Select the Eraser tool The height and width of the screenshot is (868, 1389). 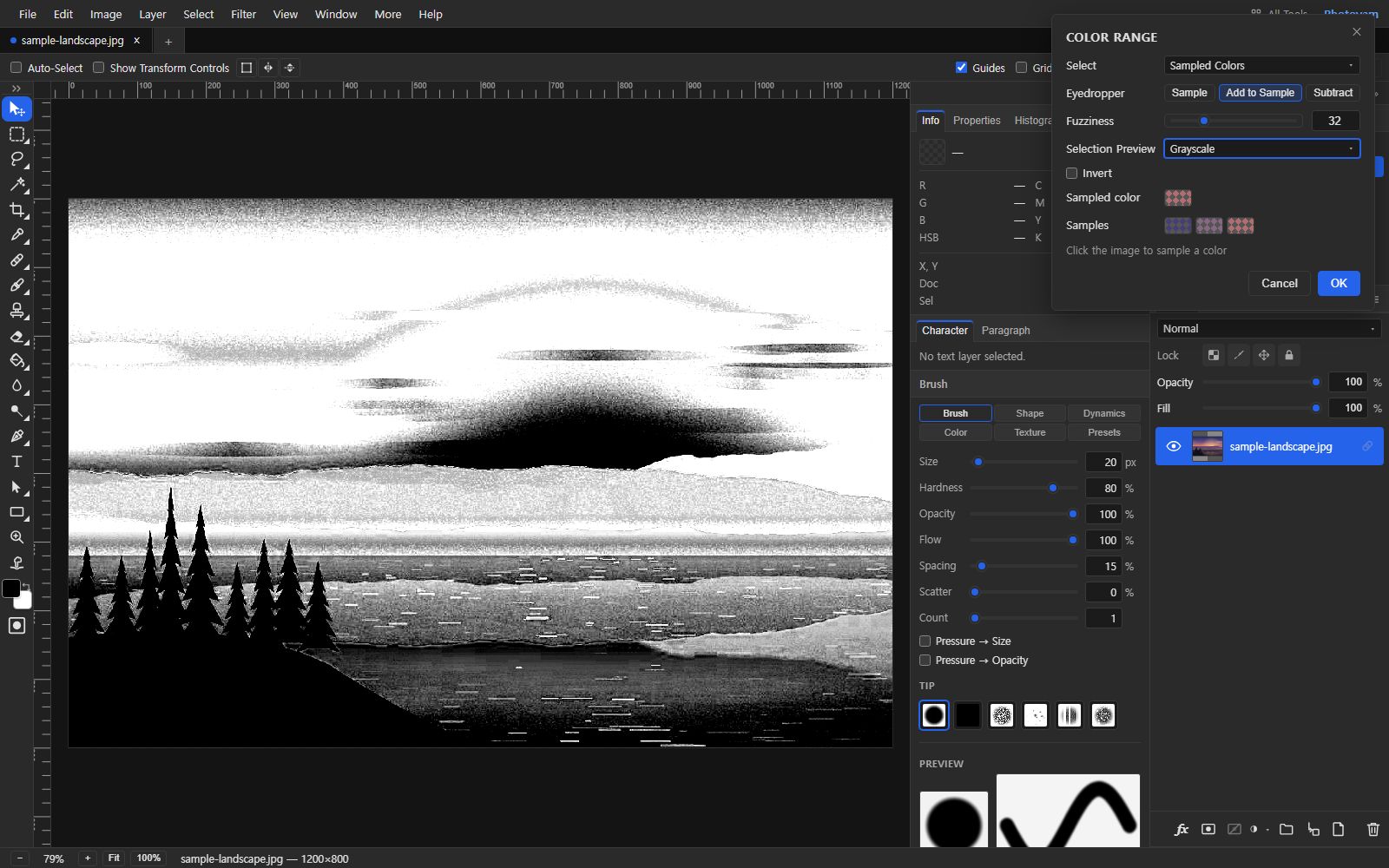coord(16,336)
